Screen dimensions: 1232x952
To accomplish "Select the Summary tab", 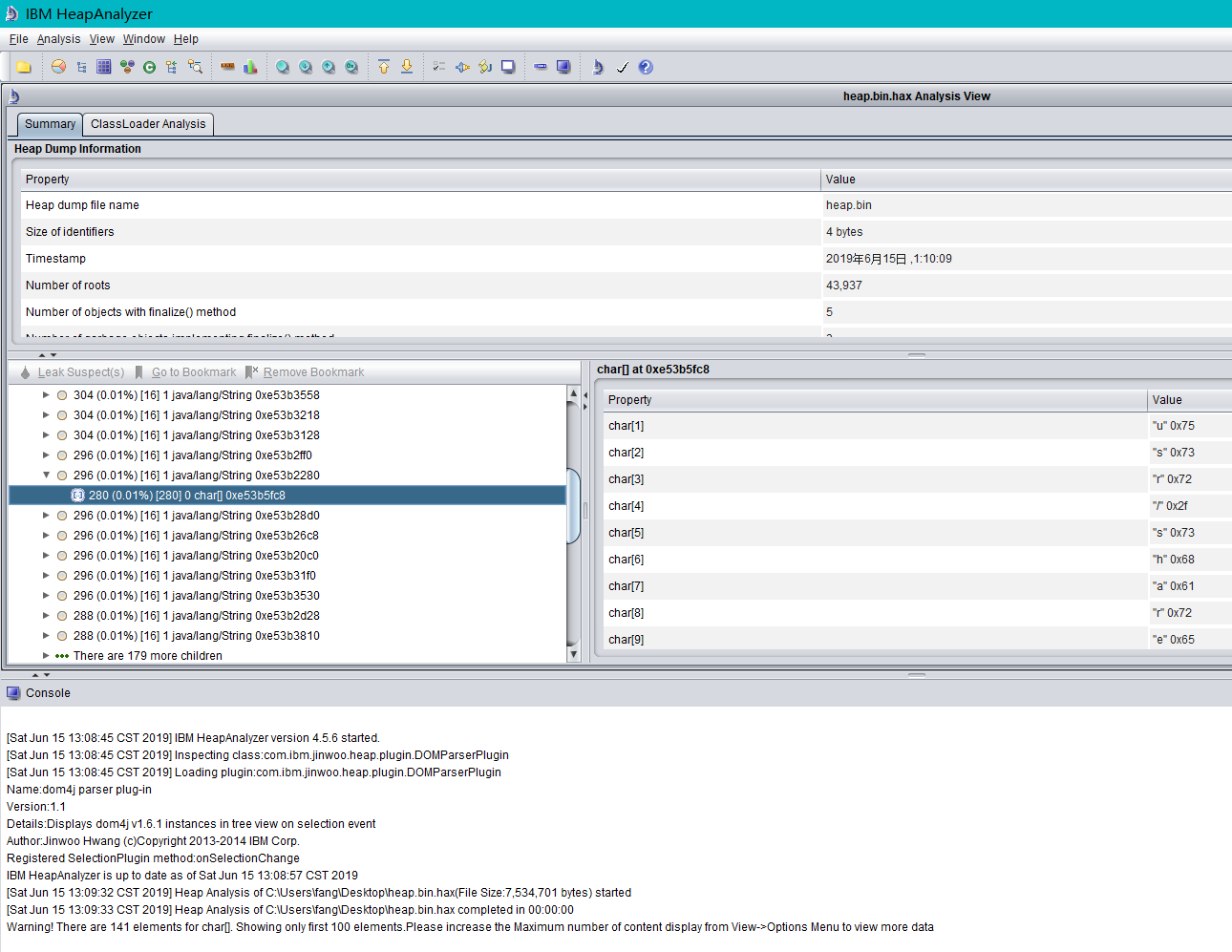I will coord(50,124).
